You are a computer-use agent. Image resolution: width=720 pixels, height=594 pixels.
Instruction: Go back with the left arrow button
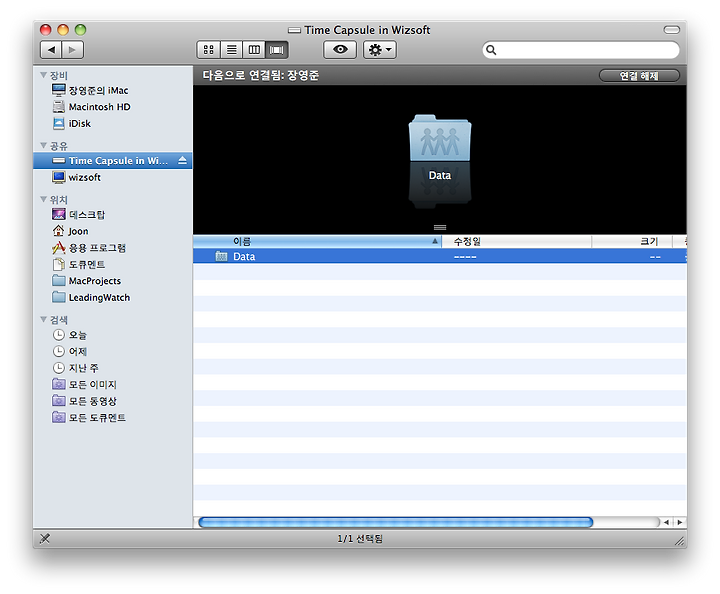tap(51, 50)
